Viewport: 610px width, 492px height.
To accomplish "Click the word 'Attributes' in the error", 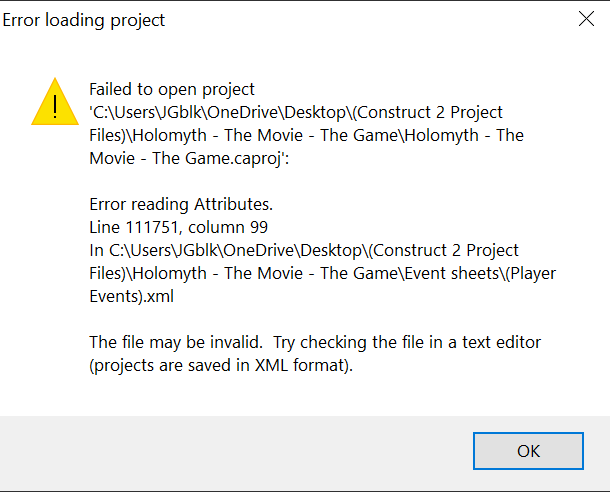I will click(231, 204).
